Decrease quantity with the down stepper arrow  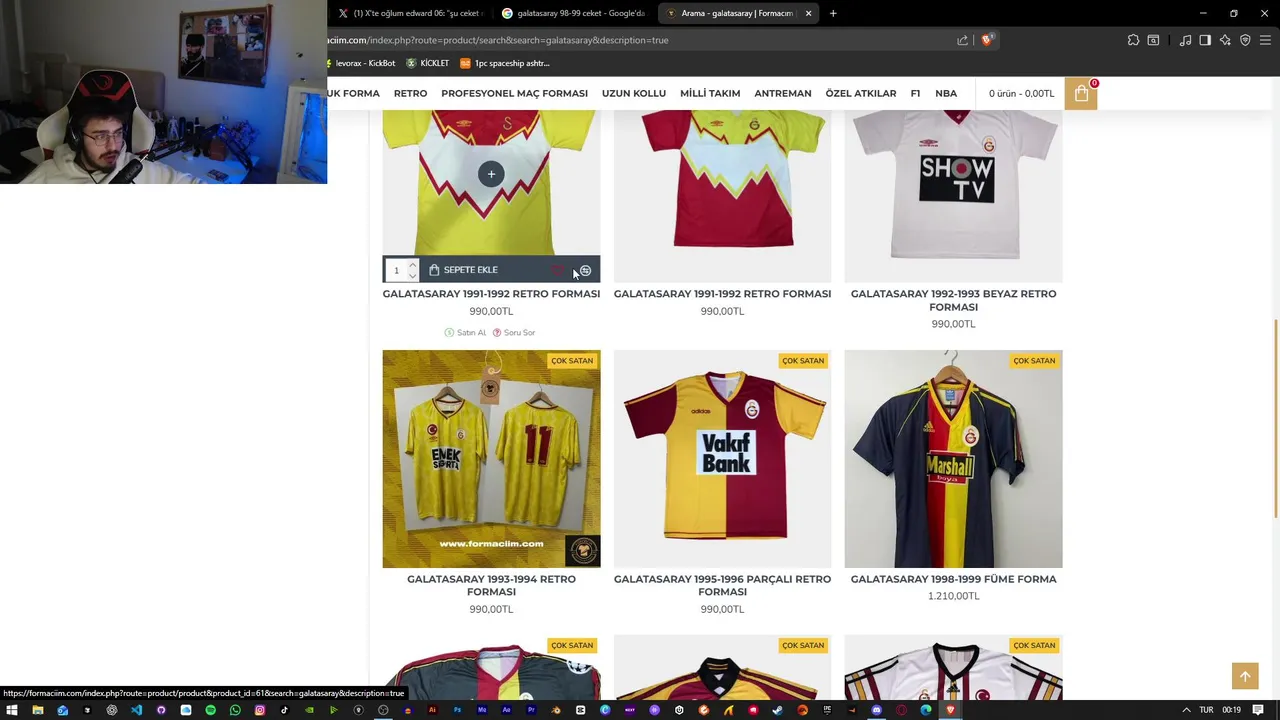point(412,275)
